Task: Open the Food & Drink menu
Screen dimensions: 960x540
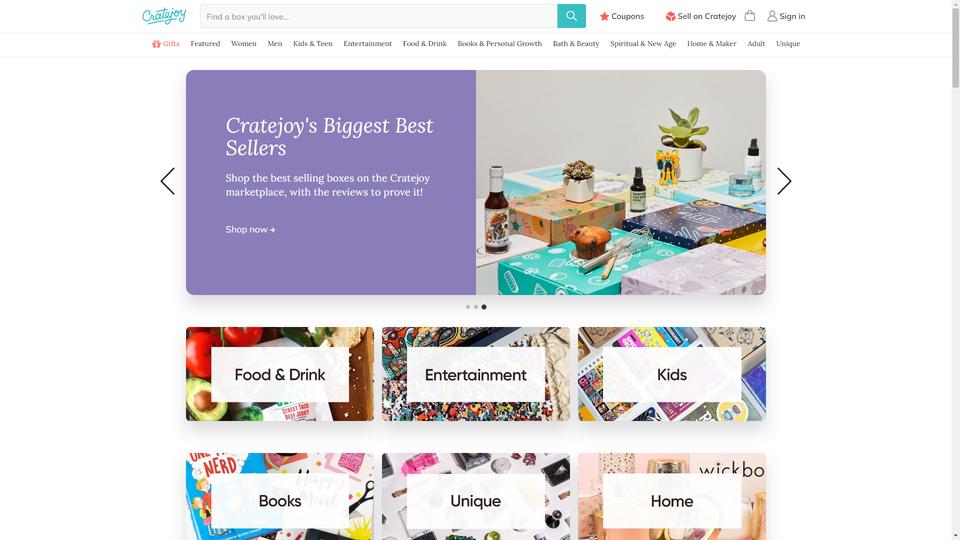Action: 424,43
